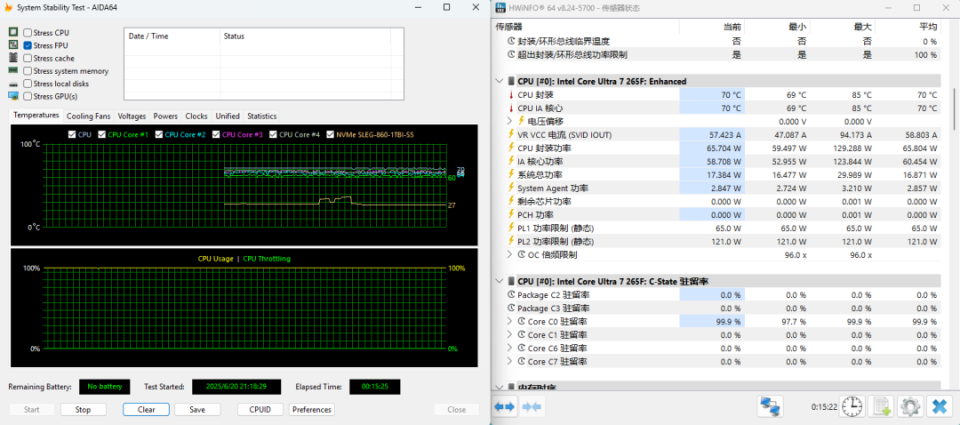Screen dimensions: 960x425
Task: Enable Stress cache checkbox
Action: [x=28, y=58]
